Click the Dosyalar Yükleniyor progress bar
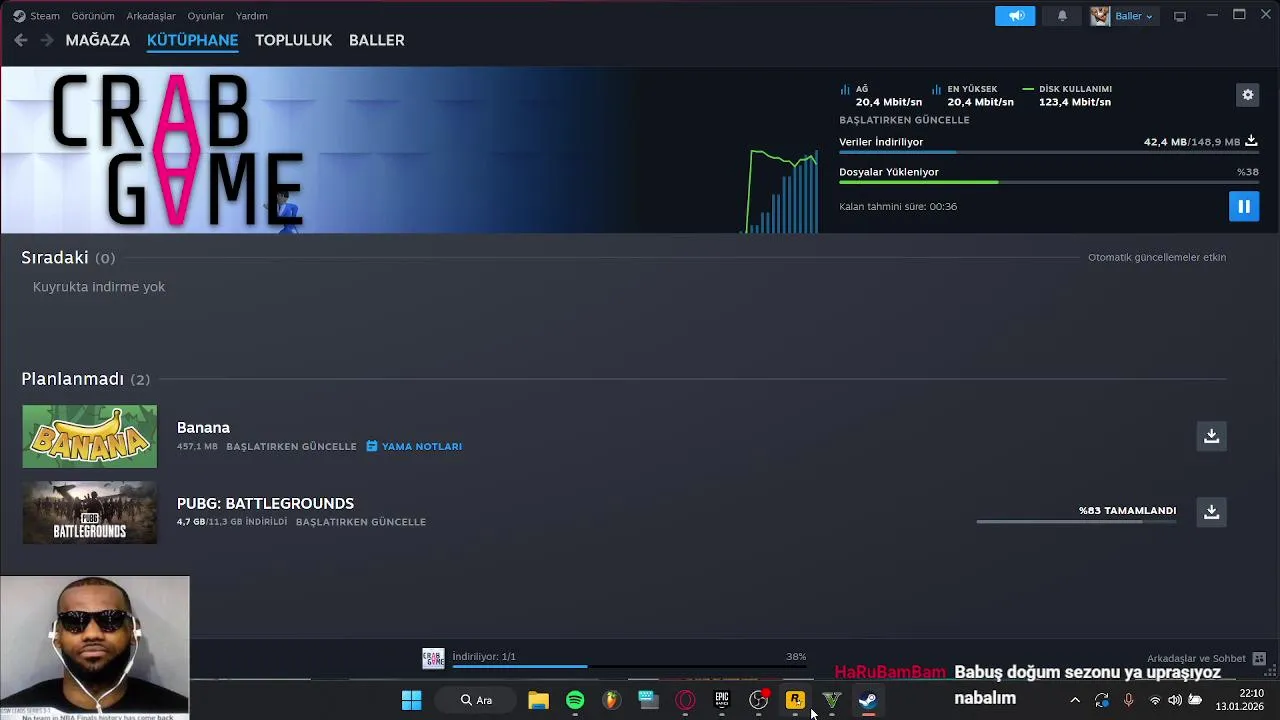1280x720 pixels. click(1048, 182)
